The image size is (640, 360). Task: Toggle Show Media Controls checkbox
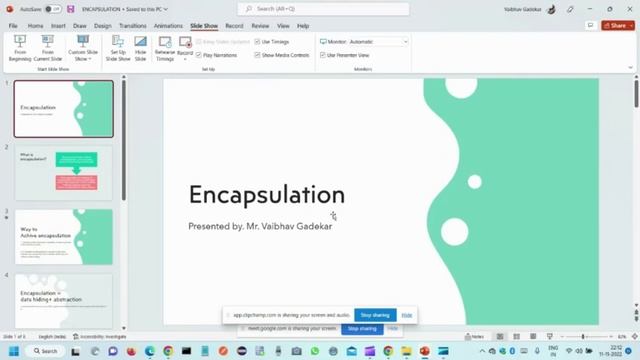click(257, 55)
